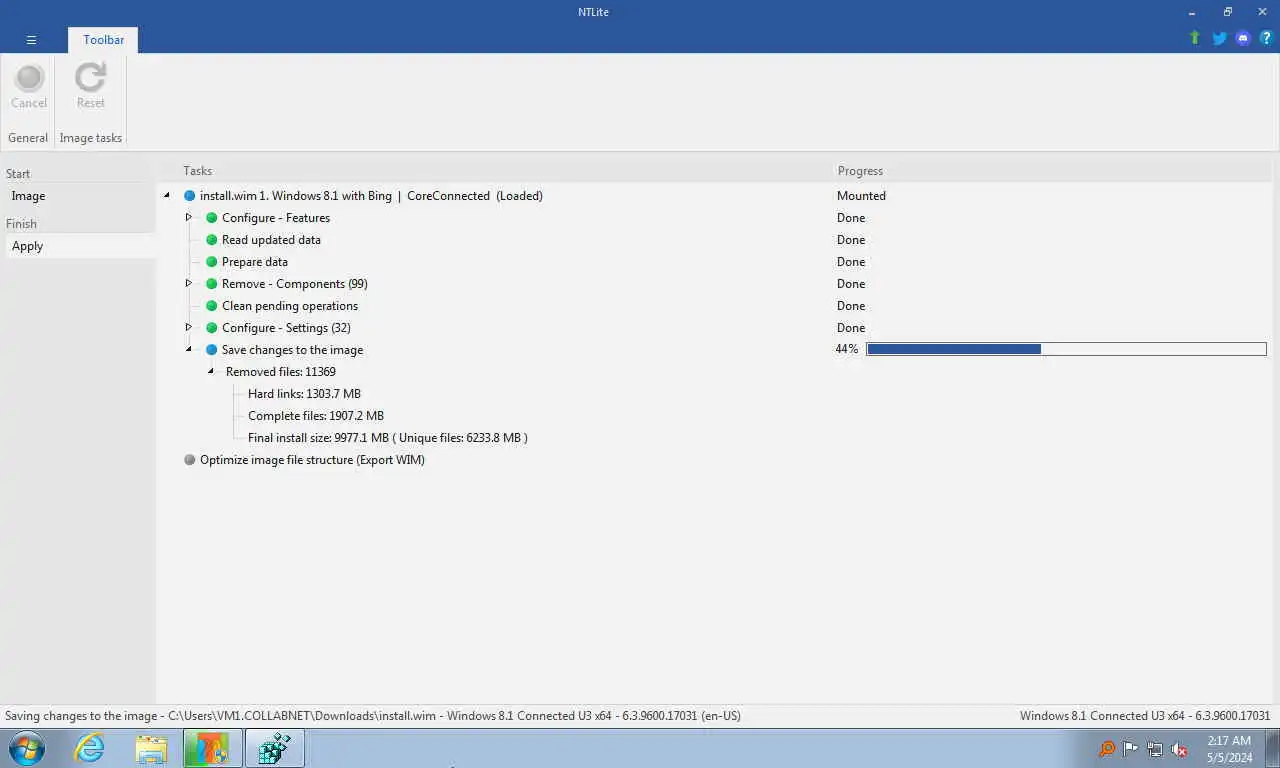This screenshot has height=768, width=1280.
Task: Open the Apply page in sidebar
Action: [80, 246]
